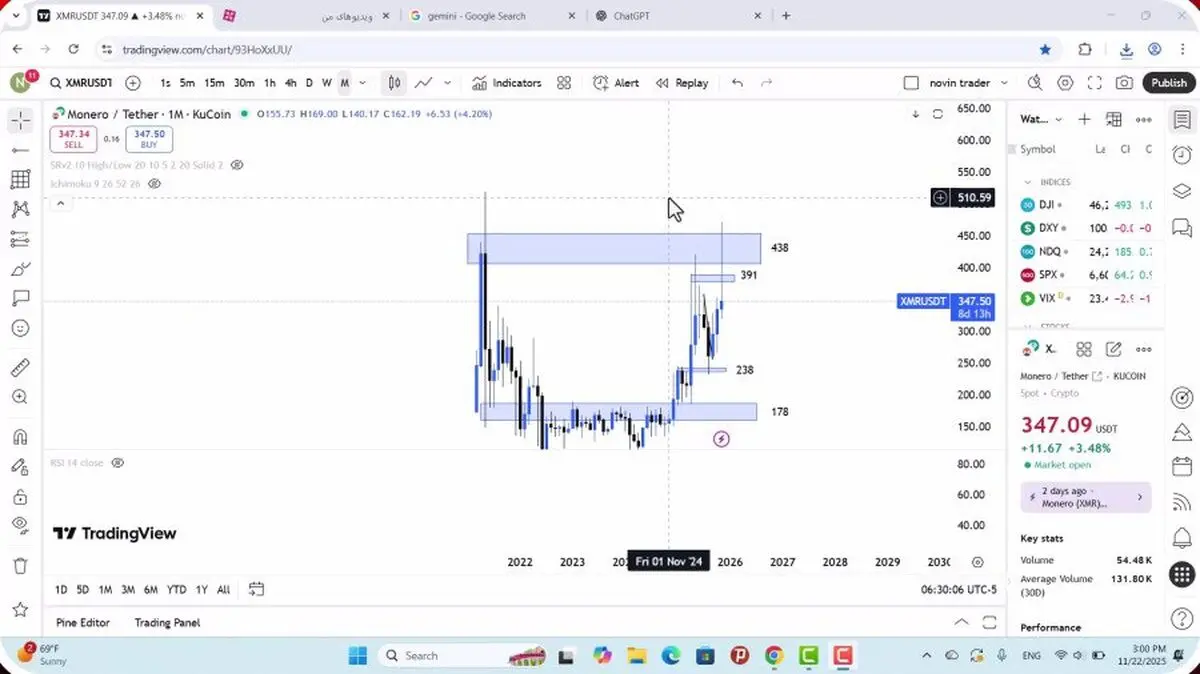Show All date range
This screenshot has width=1200, height=674.
point(223,589)
